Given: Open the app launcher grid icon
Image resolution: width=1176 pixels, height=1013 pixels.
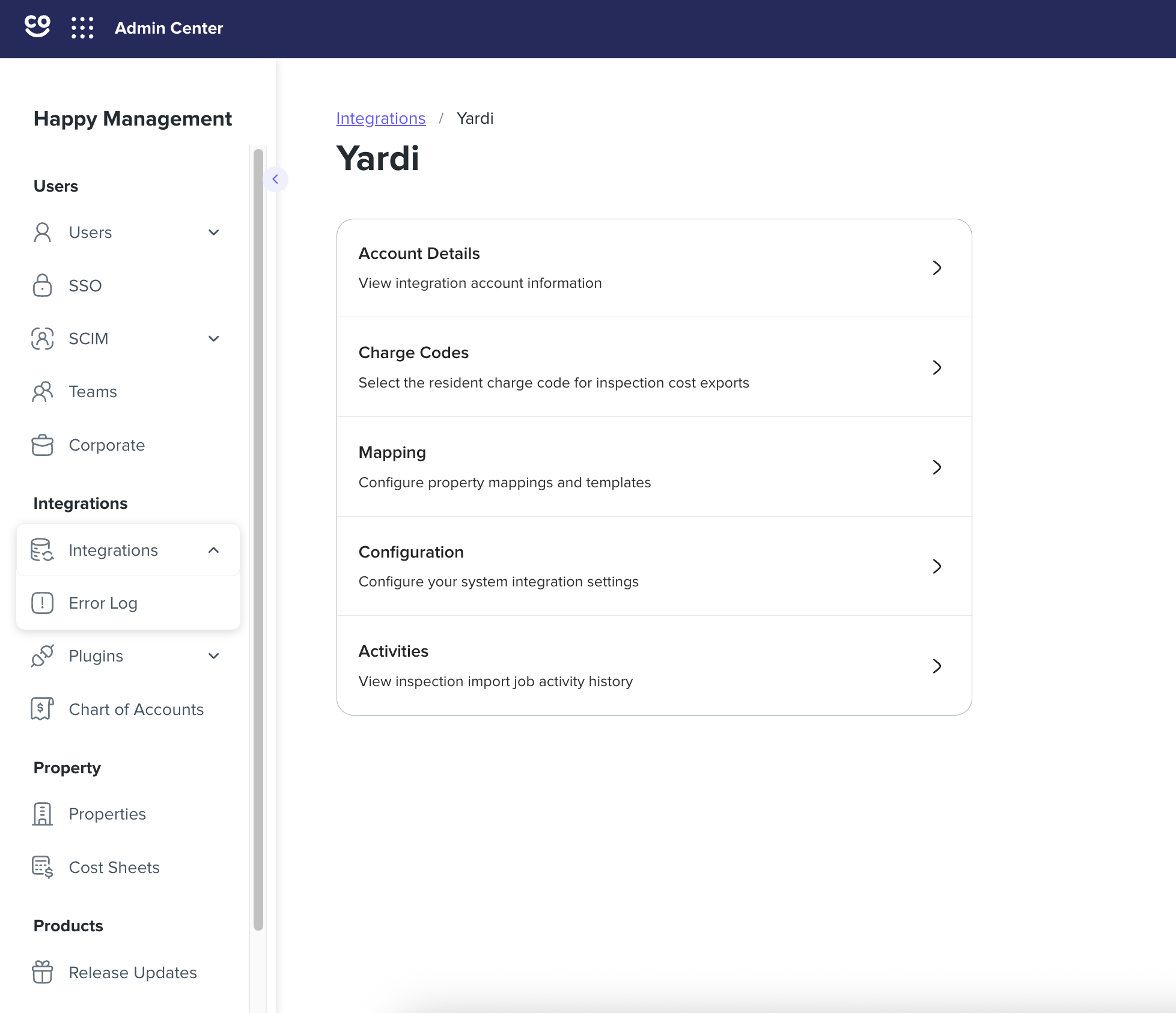Looking at the screenshot, I should coord(82,28).
